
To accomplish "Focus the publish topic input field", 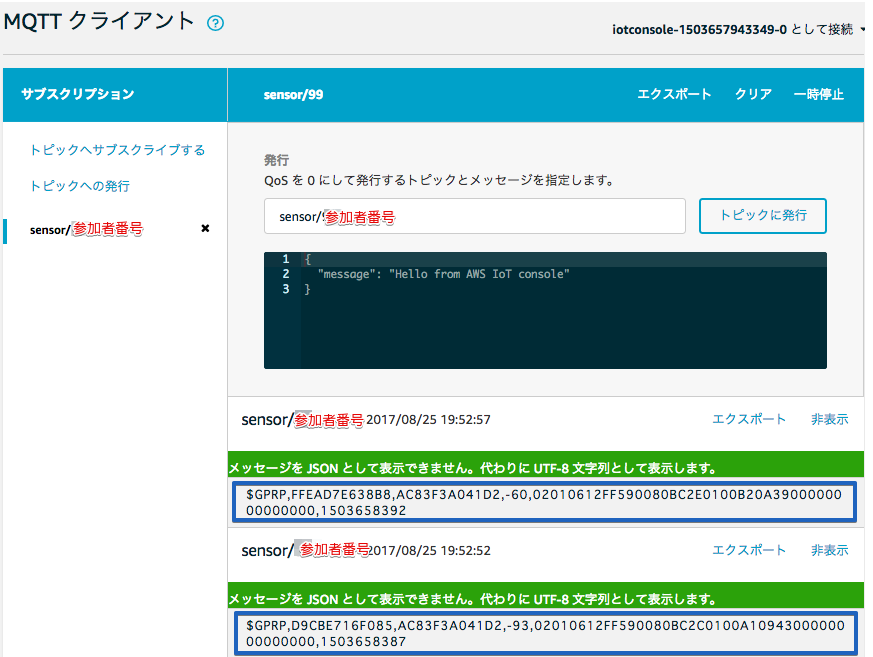I will [x=474, y=216].
